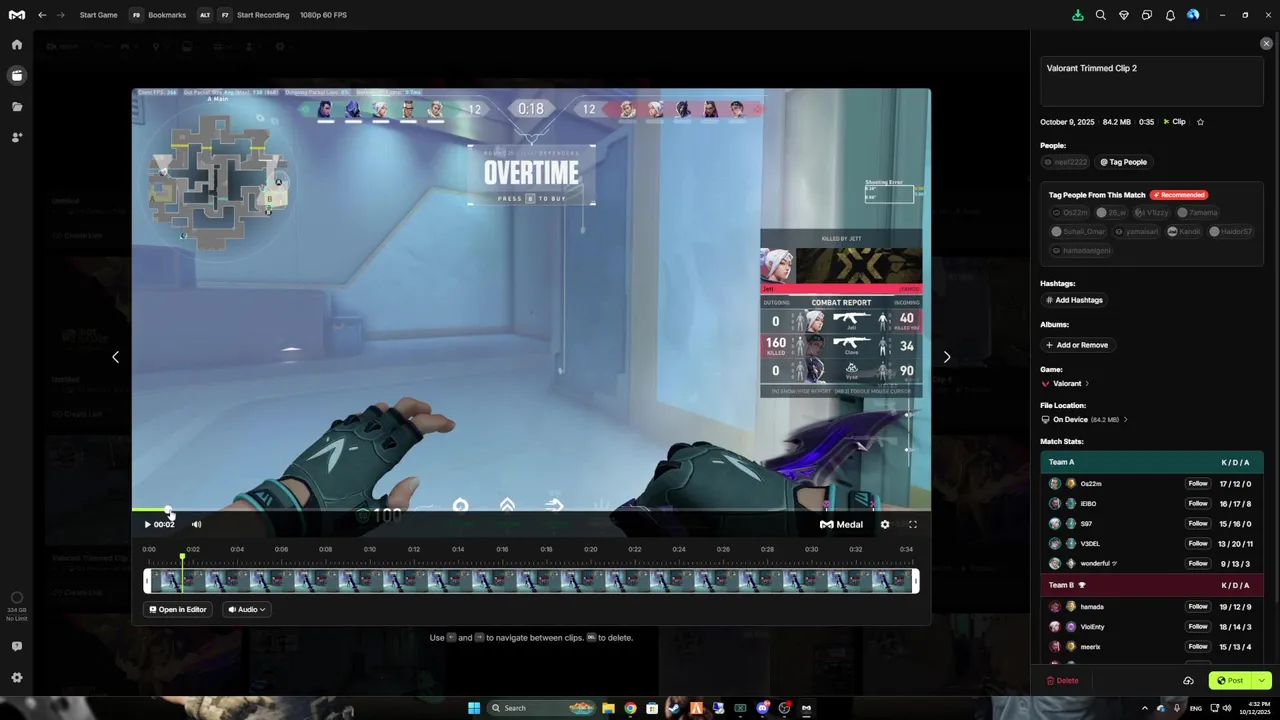Click the clip filmstrip thumbnail track
Screen dimensions: 1280x720
[x=531, y=581]
